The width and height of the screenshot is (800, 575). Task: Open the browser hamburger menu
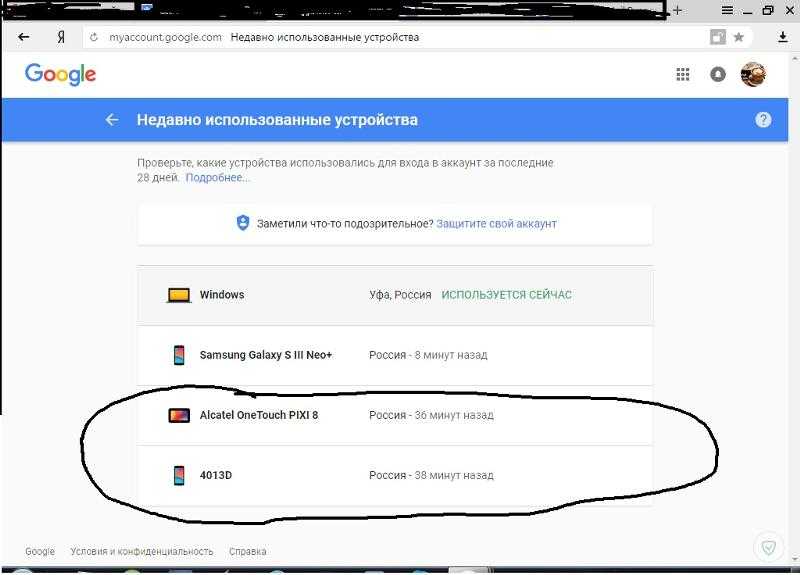pyautogui.click(x=727, y=10)
